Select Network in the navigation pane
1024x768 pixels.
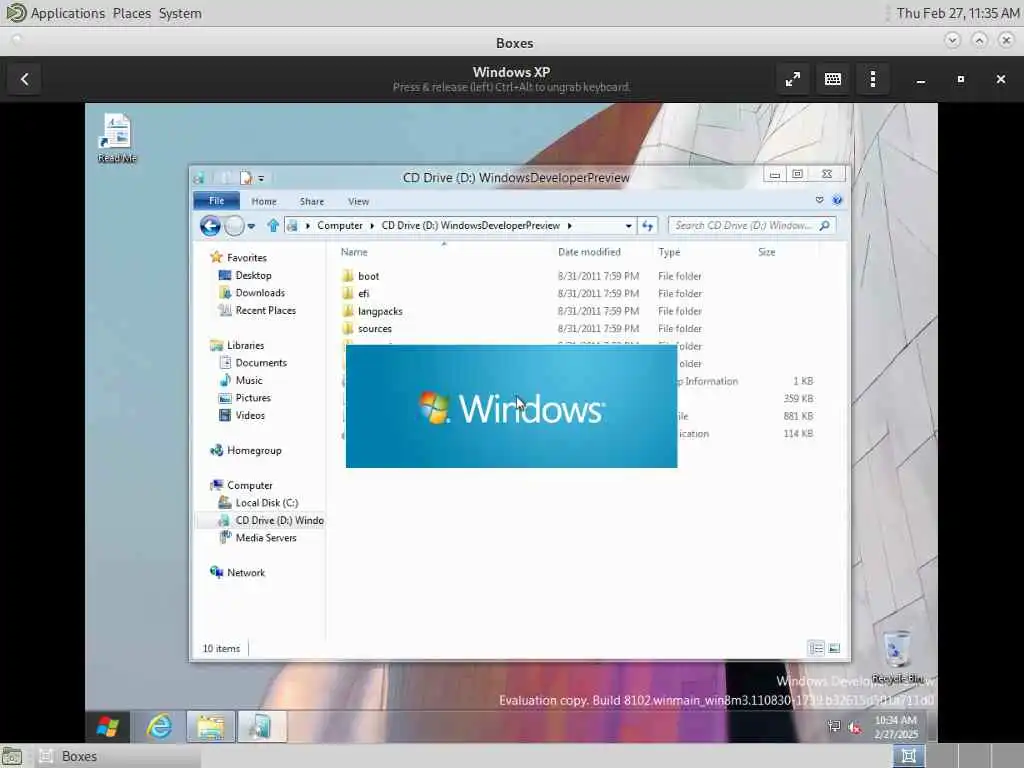tap(246, 573)
